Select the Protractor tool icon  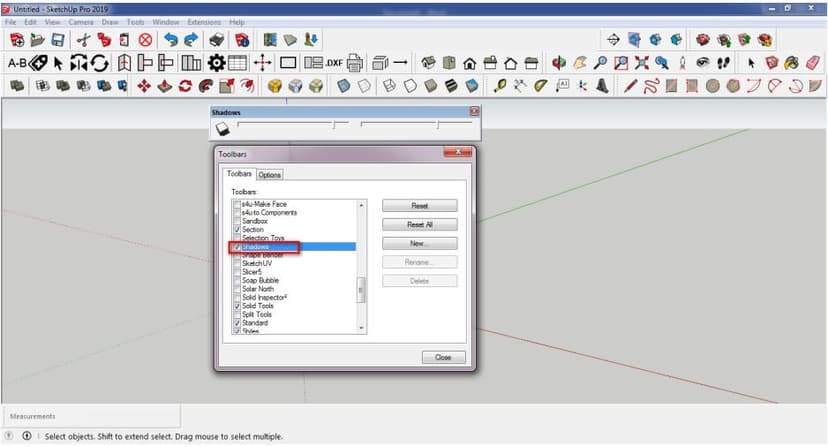(540, 86)
